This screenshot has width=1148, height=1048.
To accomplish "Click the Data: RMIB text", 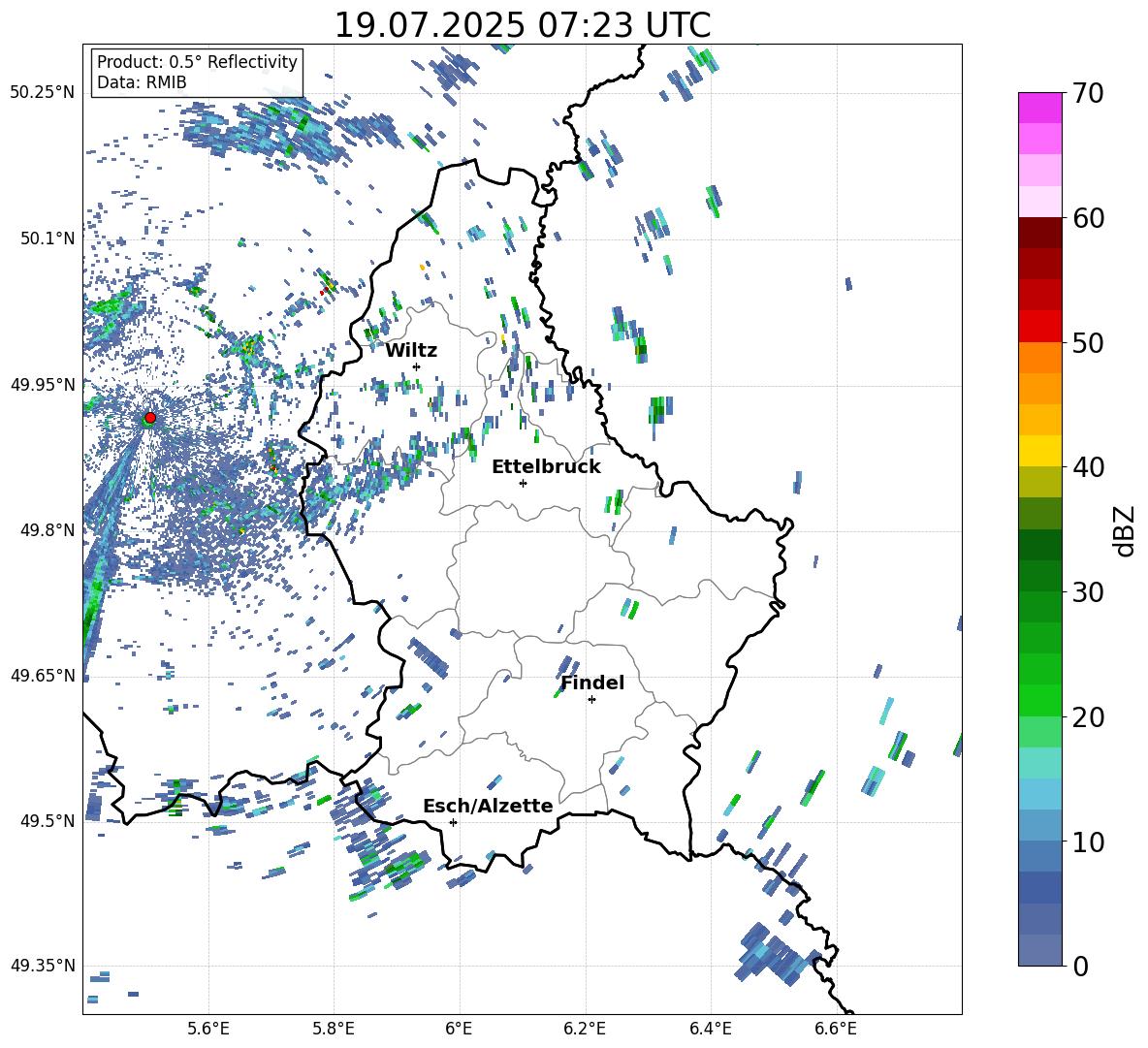I will [142, 82].
